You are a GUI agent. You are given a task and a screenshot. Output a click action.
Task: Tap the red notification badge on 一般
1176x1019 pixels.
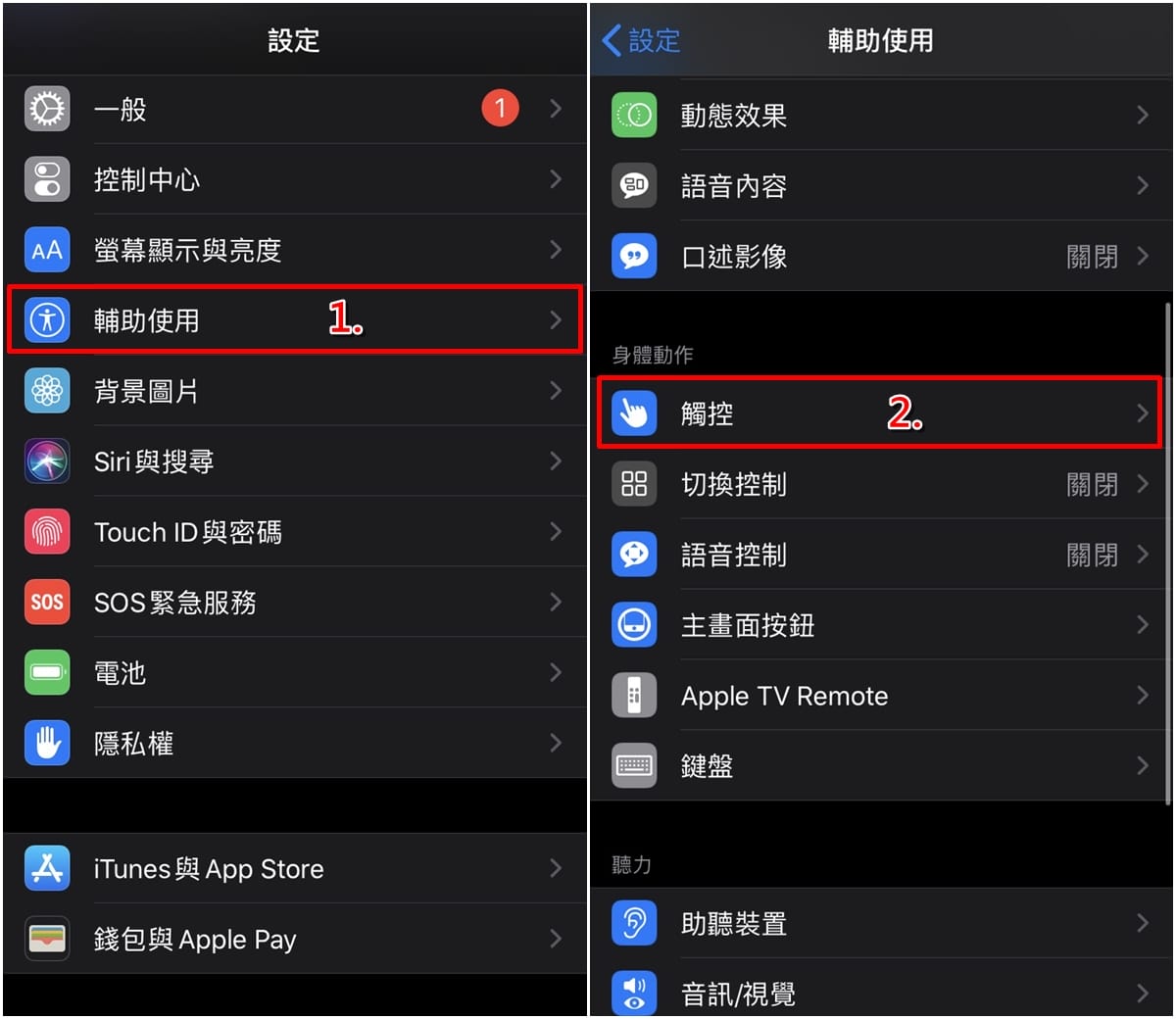point(500,108)
